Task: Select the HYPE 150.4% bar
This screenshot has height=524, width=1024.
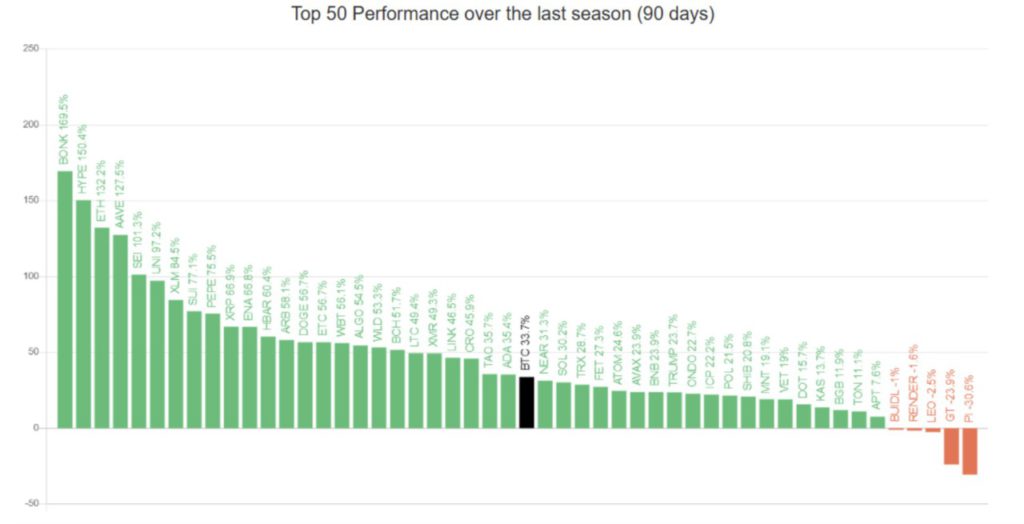Action: click(83, 314)
